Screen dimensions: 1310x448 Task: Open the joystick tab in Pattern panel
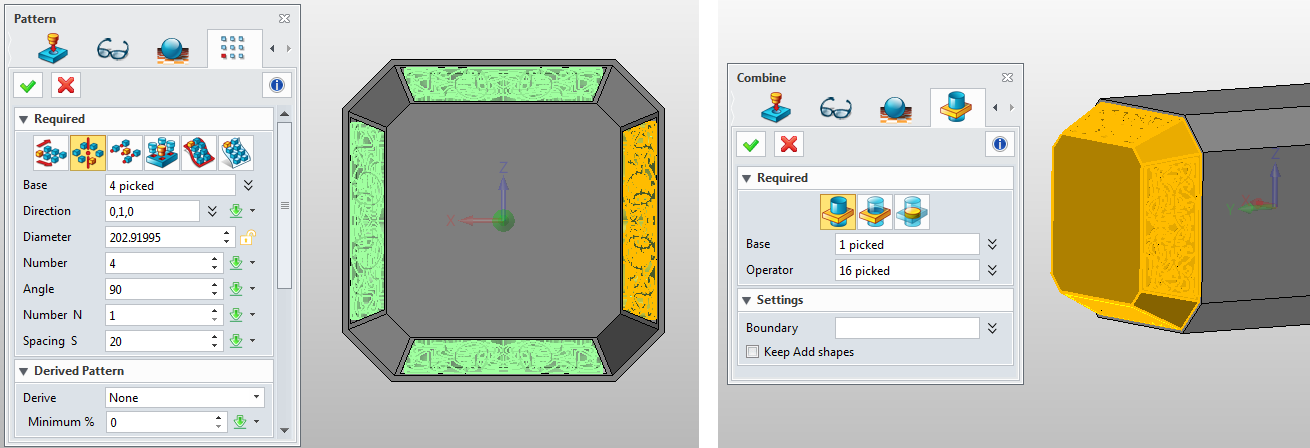[x=53, y=48]
